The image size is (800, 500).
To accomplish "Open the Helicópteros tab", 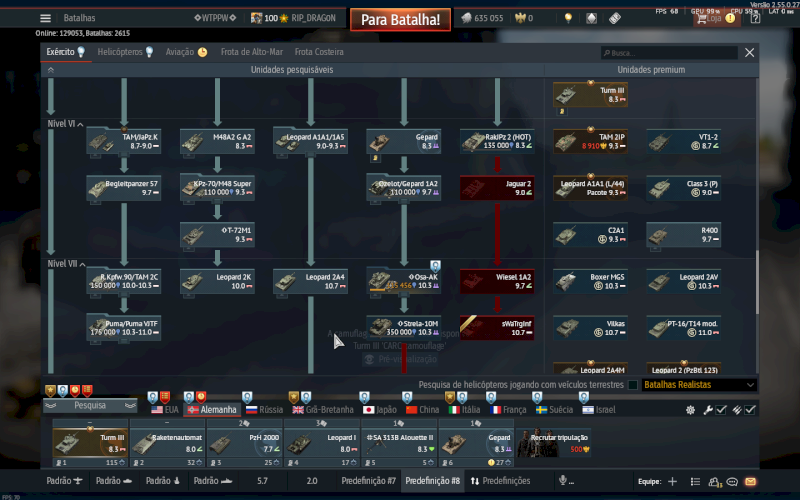I will point(125,52).
